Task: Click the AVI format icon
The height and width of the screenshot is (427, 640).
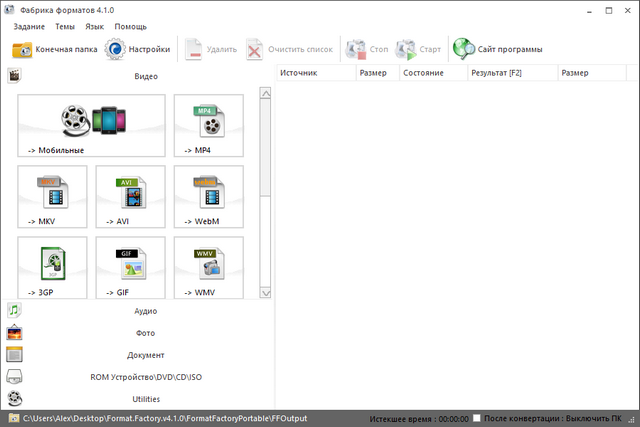Action: point(132,196)
